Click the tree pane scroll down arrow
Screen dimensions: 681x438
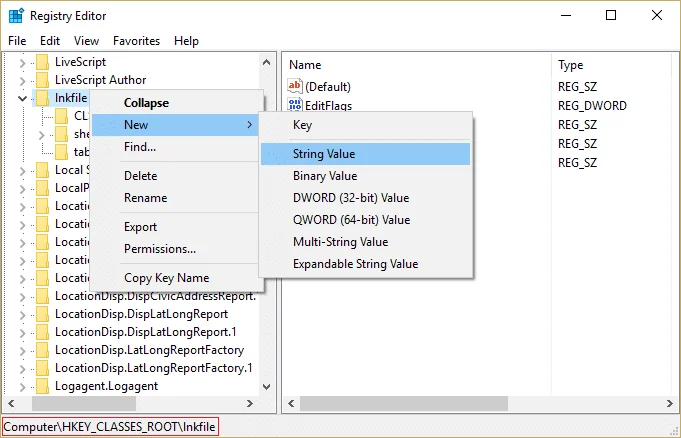point(267,386)
